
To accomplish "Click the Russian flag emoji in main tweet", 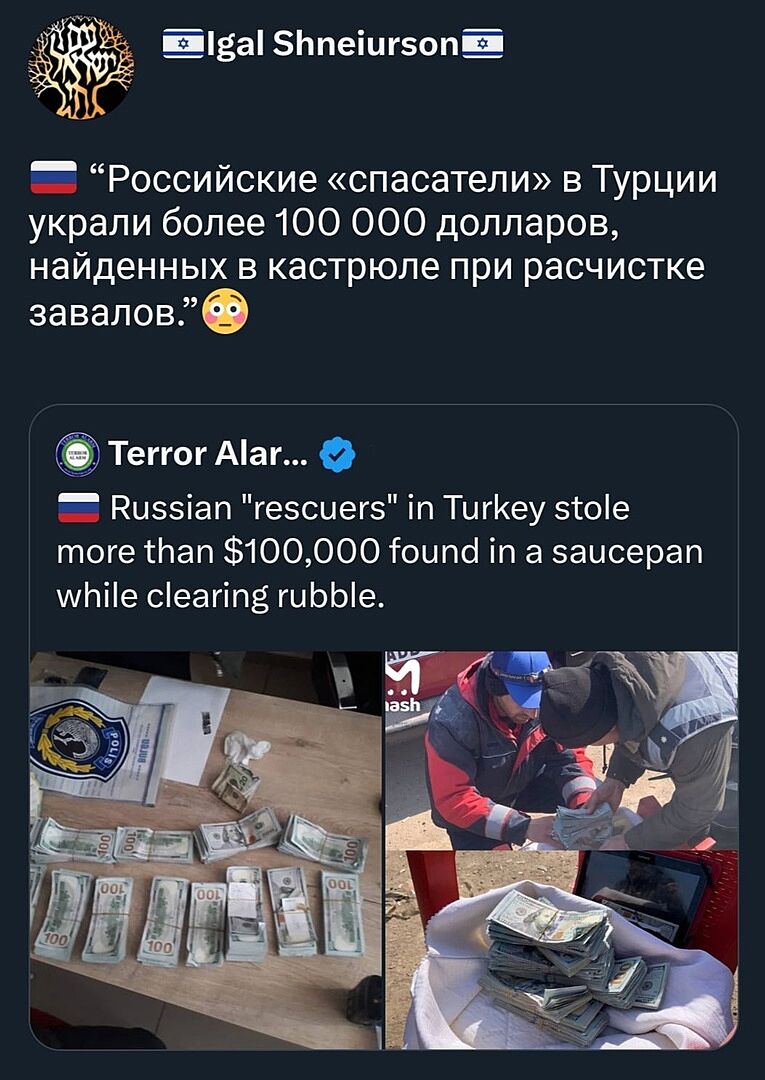I will click(x=54, y=180).
